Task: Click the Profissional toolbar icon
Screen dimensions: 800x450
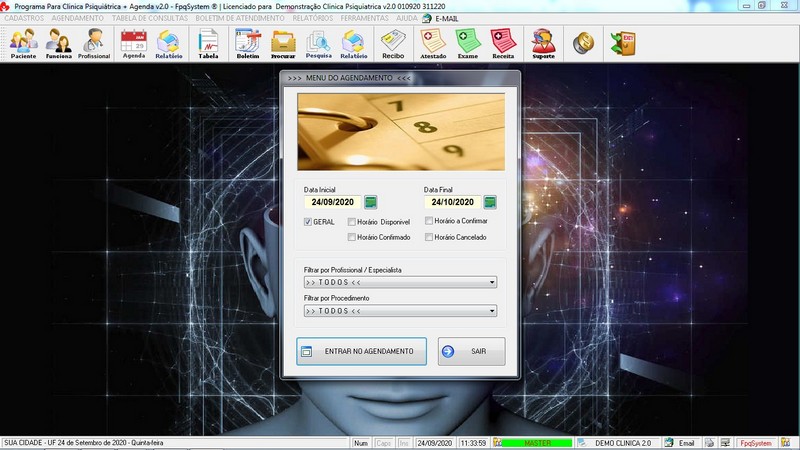Action: pos(94,43)
